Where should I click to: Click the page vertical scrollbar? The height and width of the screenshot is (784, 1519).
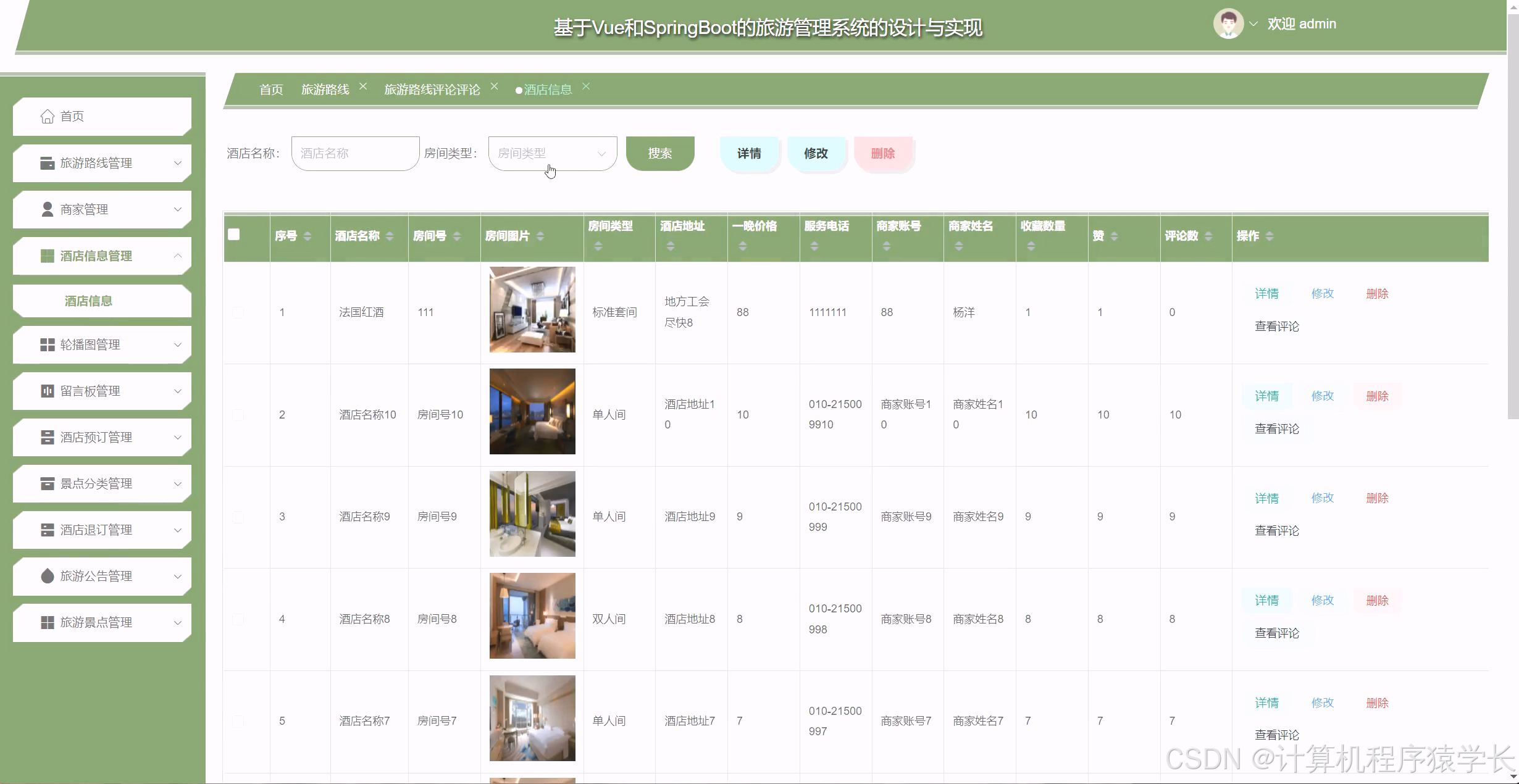(x=1513, y=216)
